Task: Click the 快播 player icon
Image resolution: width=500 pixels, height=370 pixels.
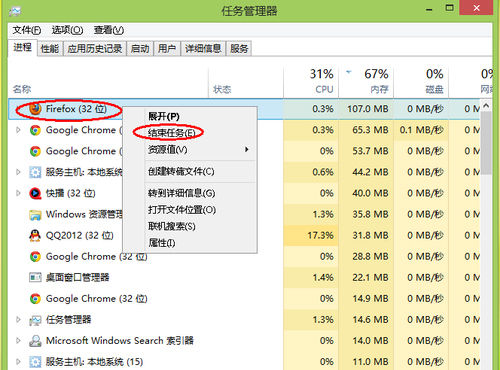Action: [35, 193]
